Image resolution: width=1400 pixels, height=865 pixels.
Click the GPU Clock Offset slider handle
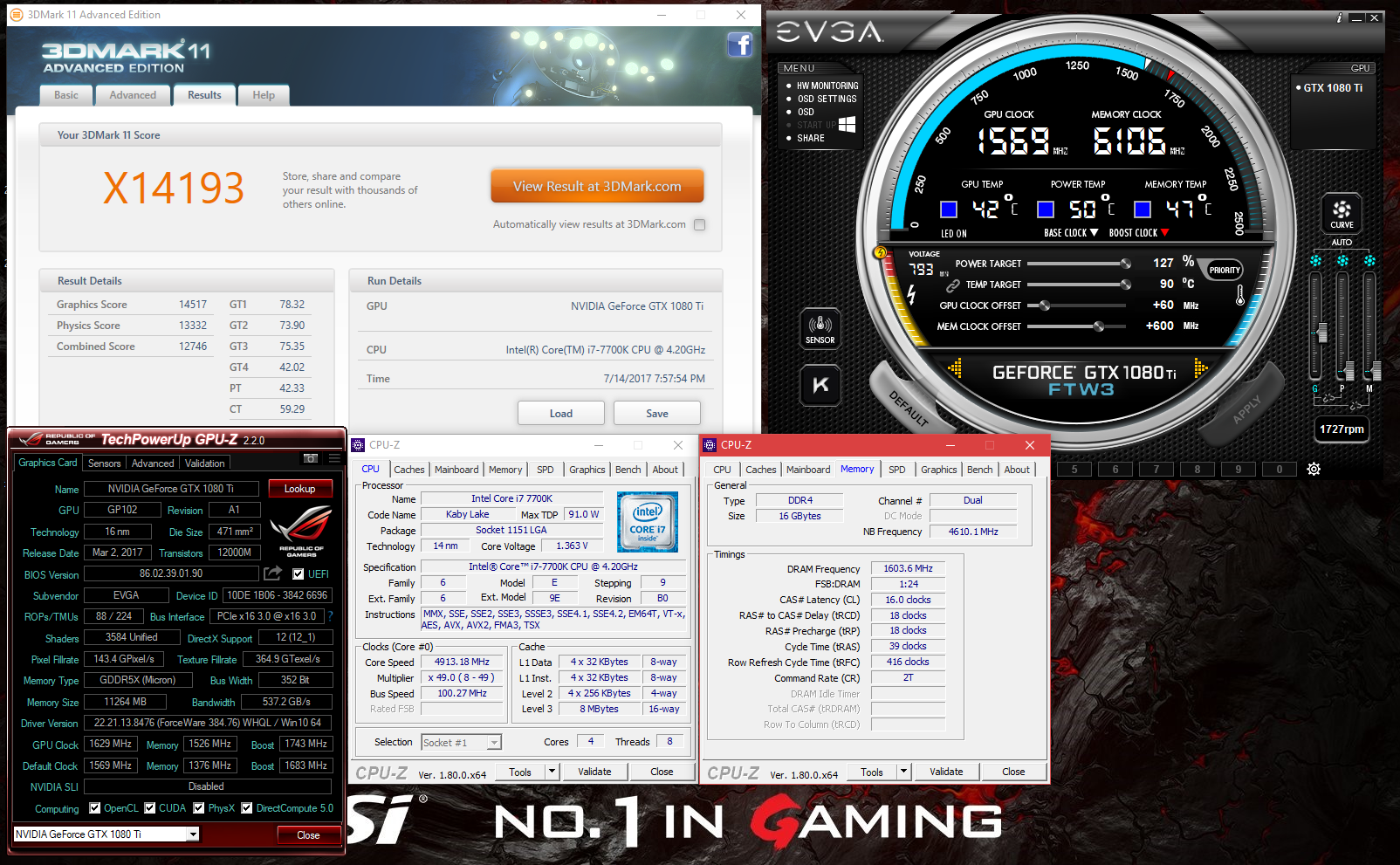coord(1045,305)
